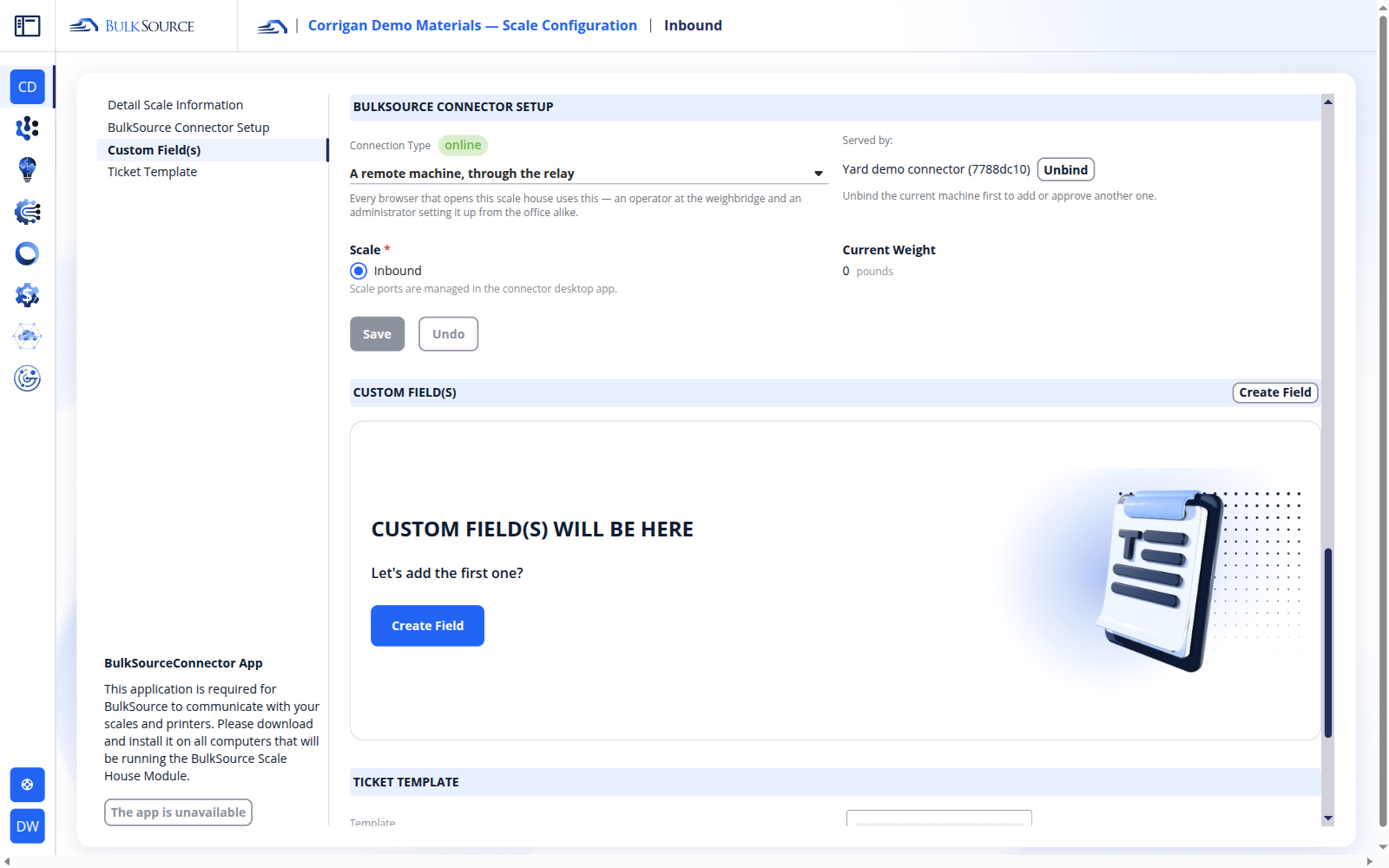The image size is (1389, 868).
Task: Select the Inbound scale radio button
Action: 359,271
